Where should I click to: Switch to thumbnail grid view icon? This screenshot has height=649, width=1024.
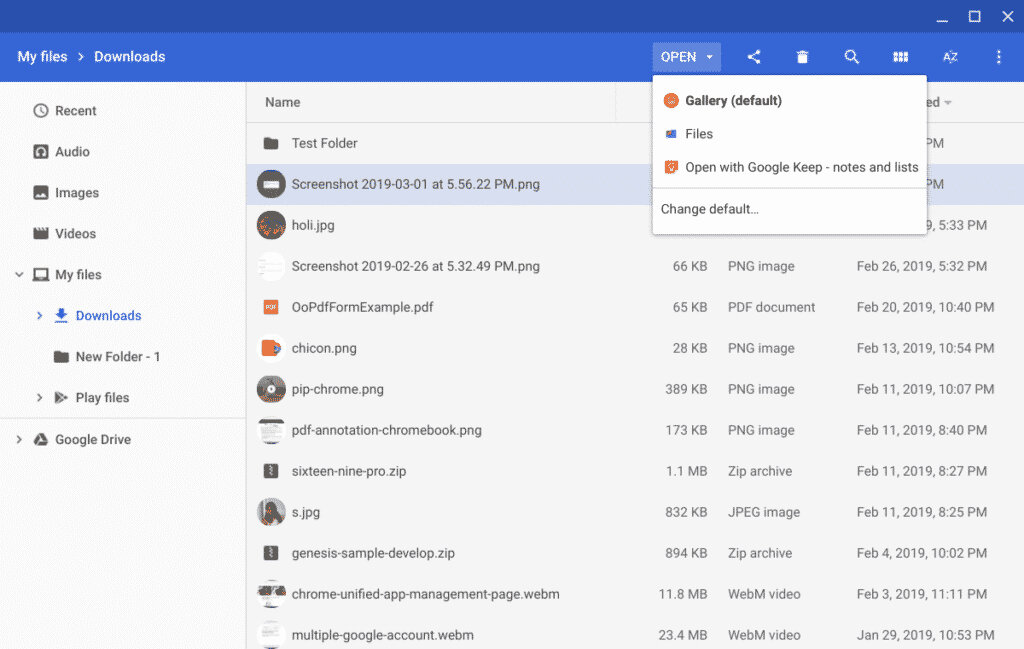(x=901, y=57)
